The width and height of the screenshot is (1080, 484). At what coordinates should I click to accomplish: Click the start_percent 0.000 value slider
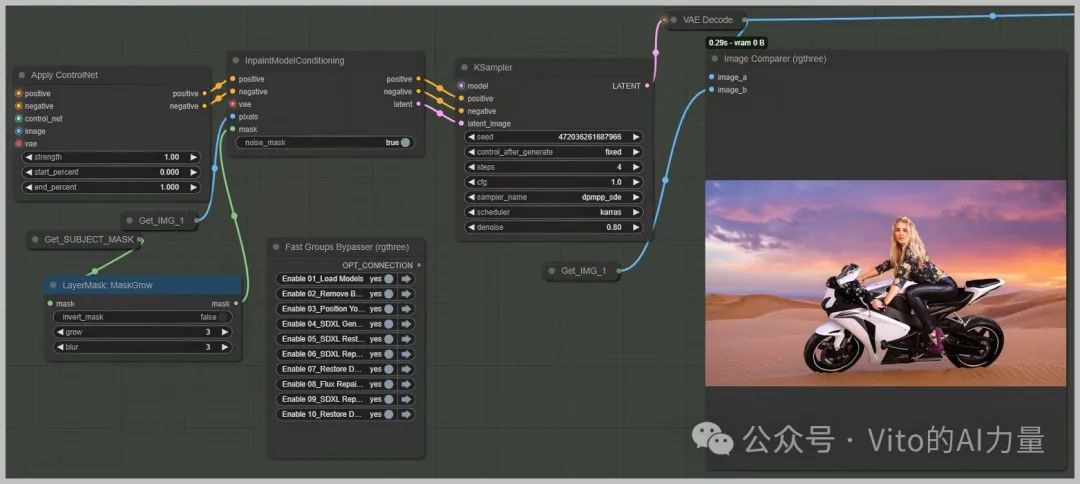coord(111,172)
